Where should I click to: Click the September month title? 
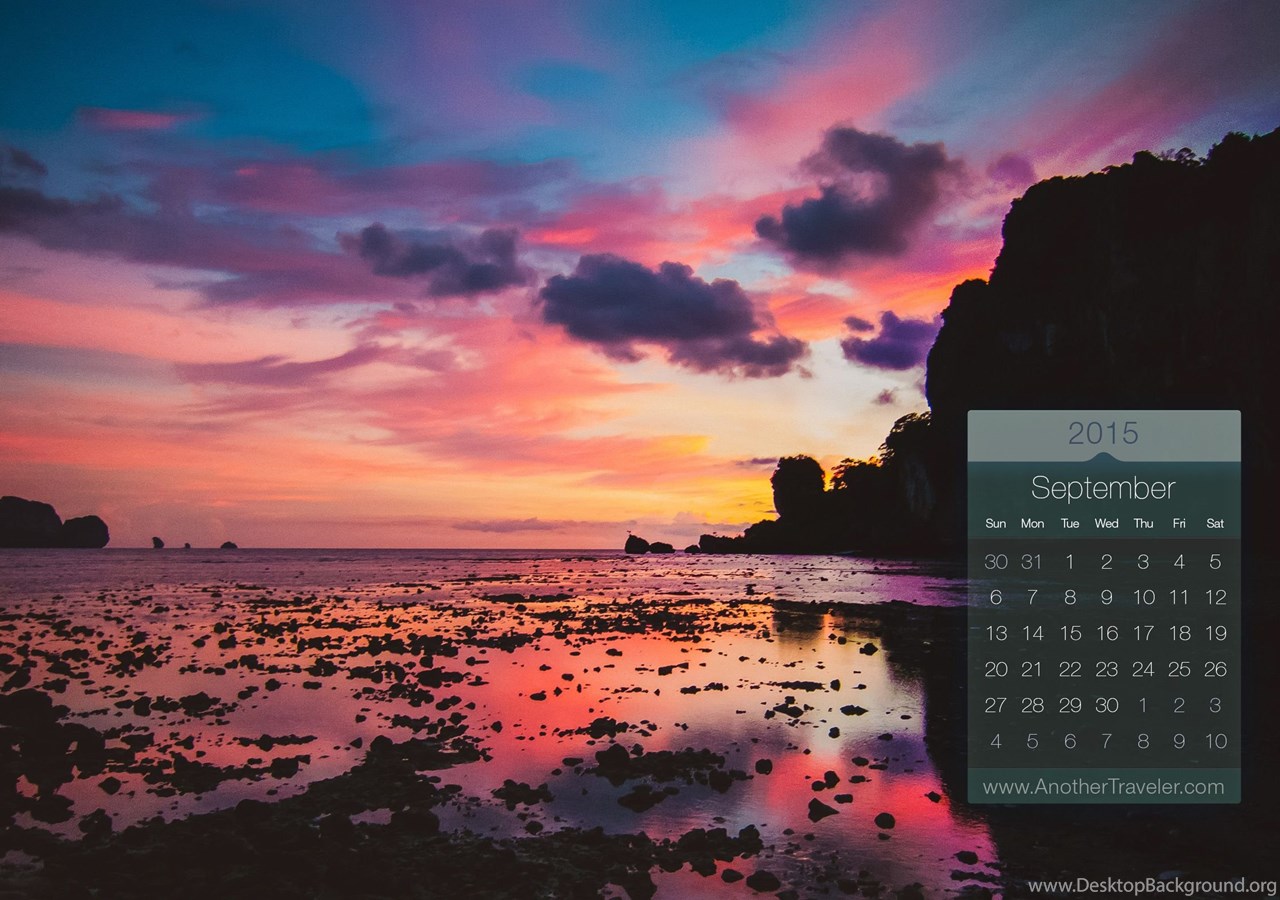(x=1103, y=488)
